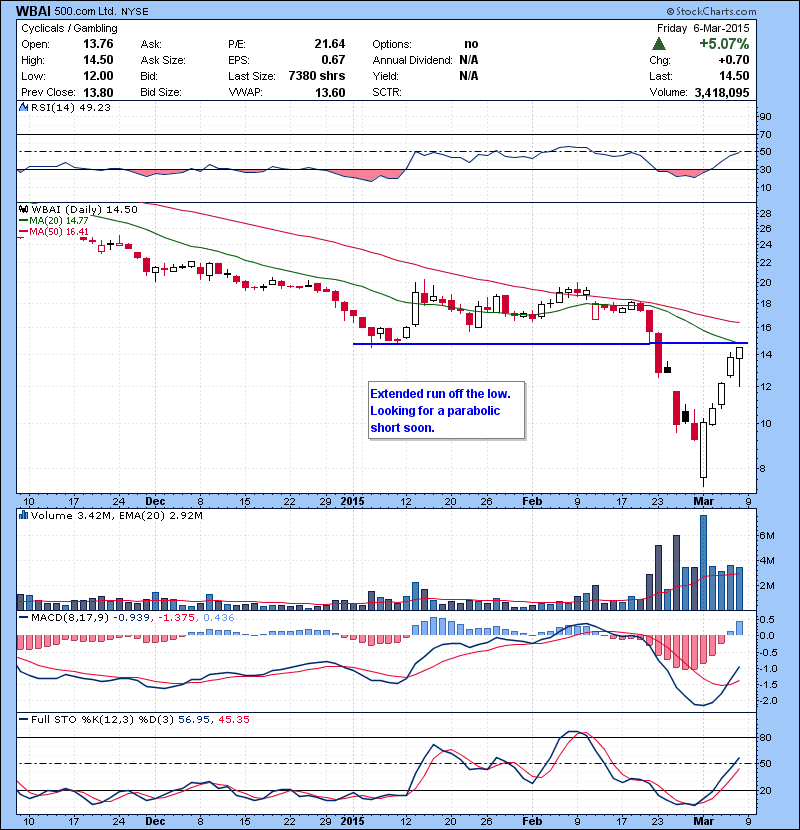The image size is (800, 830).
Task: Click the 'RSI(14) 49.23' label
Action: (x=71, y=107)
